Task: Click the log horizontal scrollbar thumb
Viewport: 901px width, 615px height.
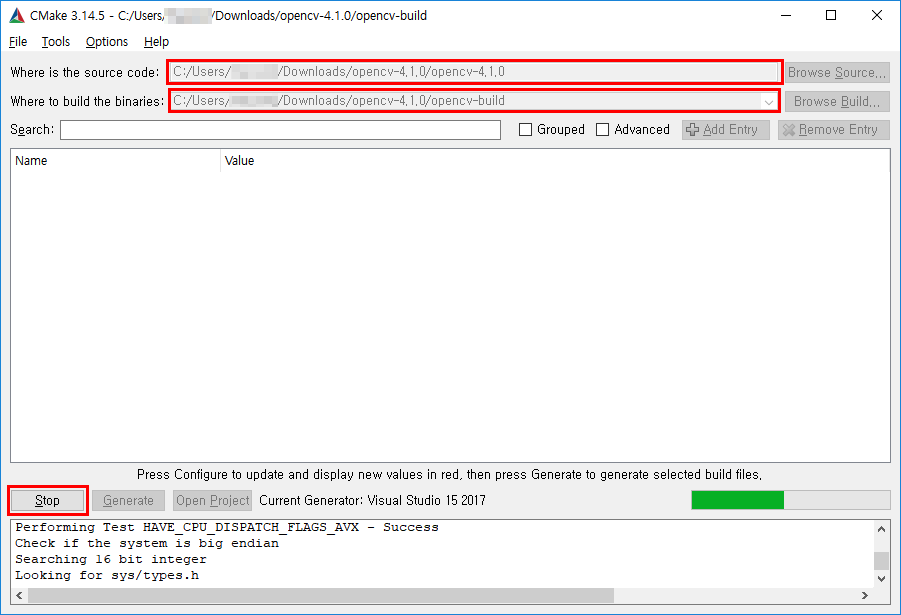Action: (x=321, y=595)
